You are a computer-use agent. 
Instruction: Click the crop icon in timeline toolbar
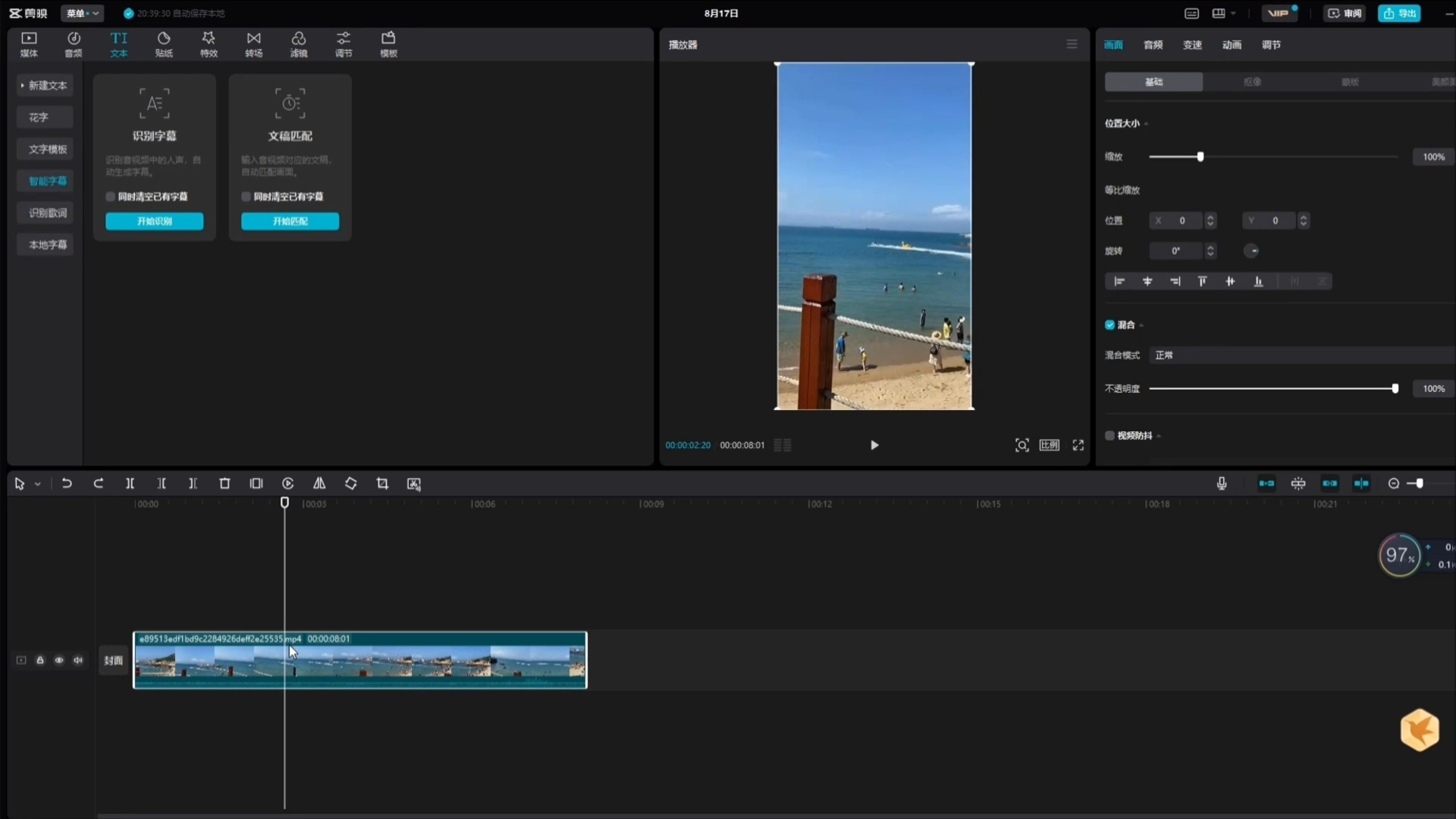coord(382,483)
